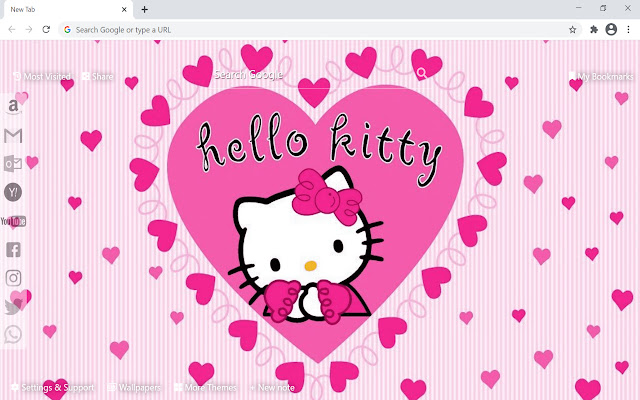Select the New Tab tab
The image size is (640, 400).
pos(68,9)
